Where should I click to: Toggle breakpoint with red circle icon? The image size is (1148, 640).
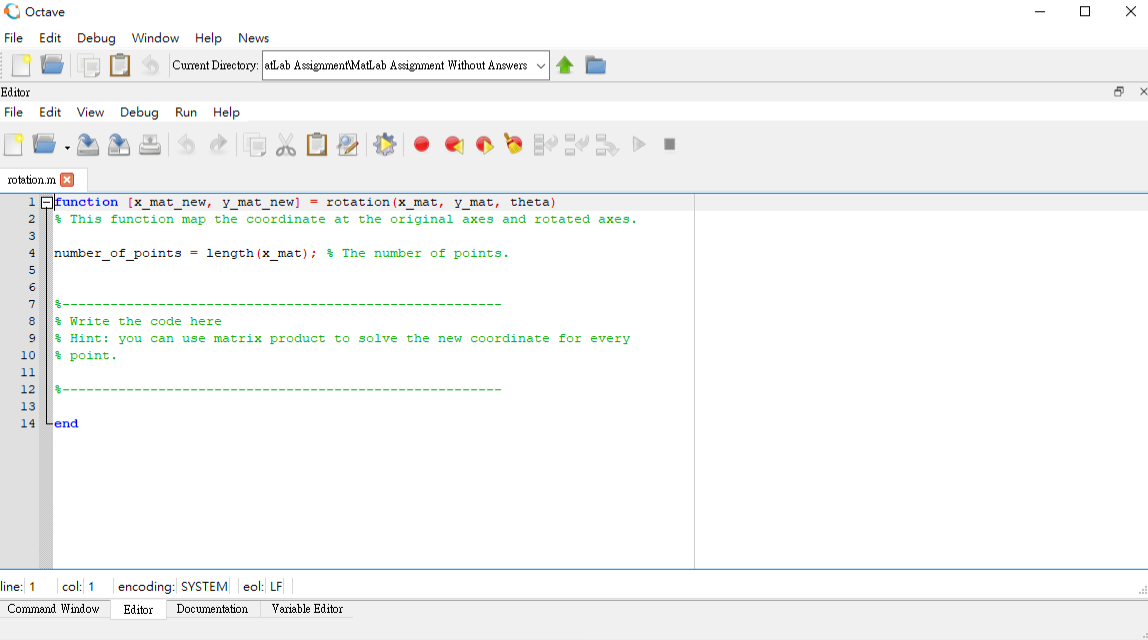[x=421, y=144]
